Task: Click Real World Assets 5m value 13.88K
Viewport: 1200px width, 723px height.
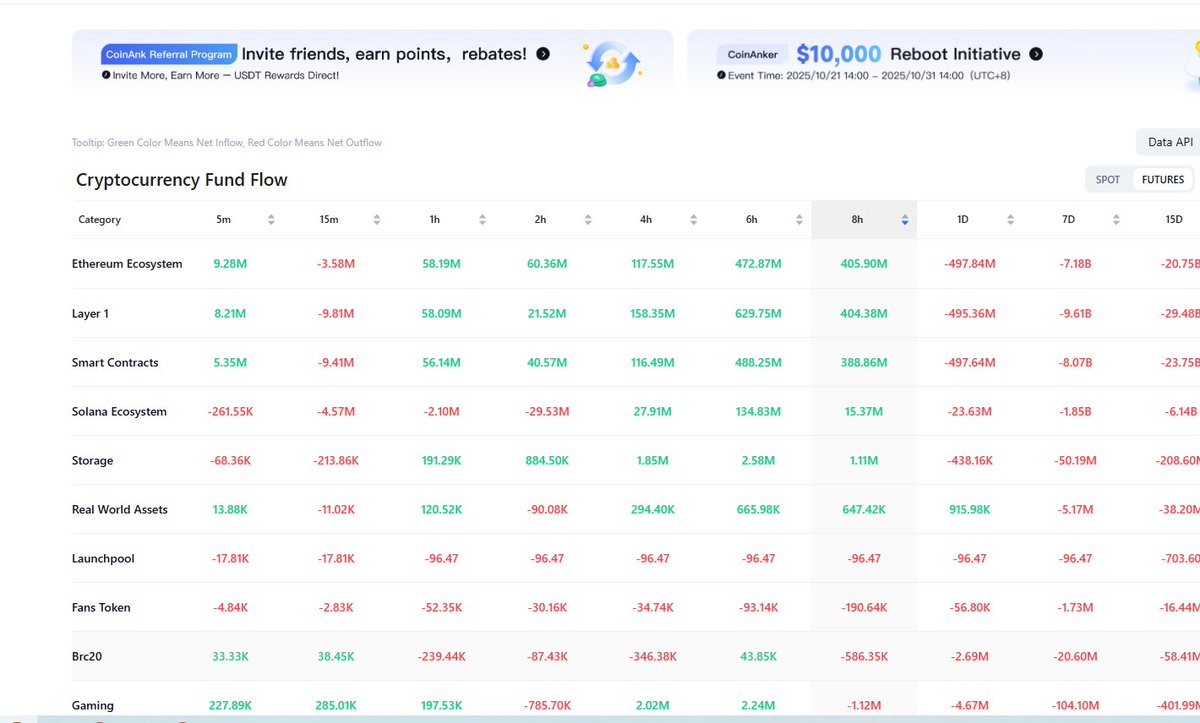Action: tap(230, 510)
